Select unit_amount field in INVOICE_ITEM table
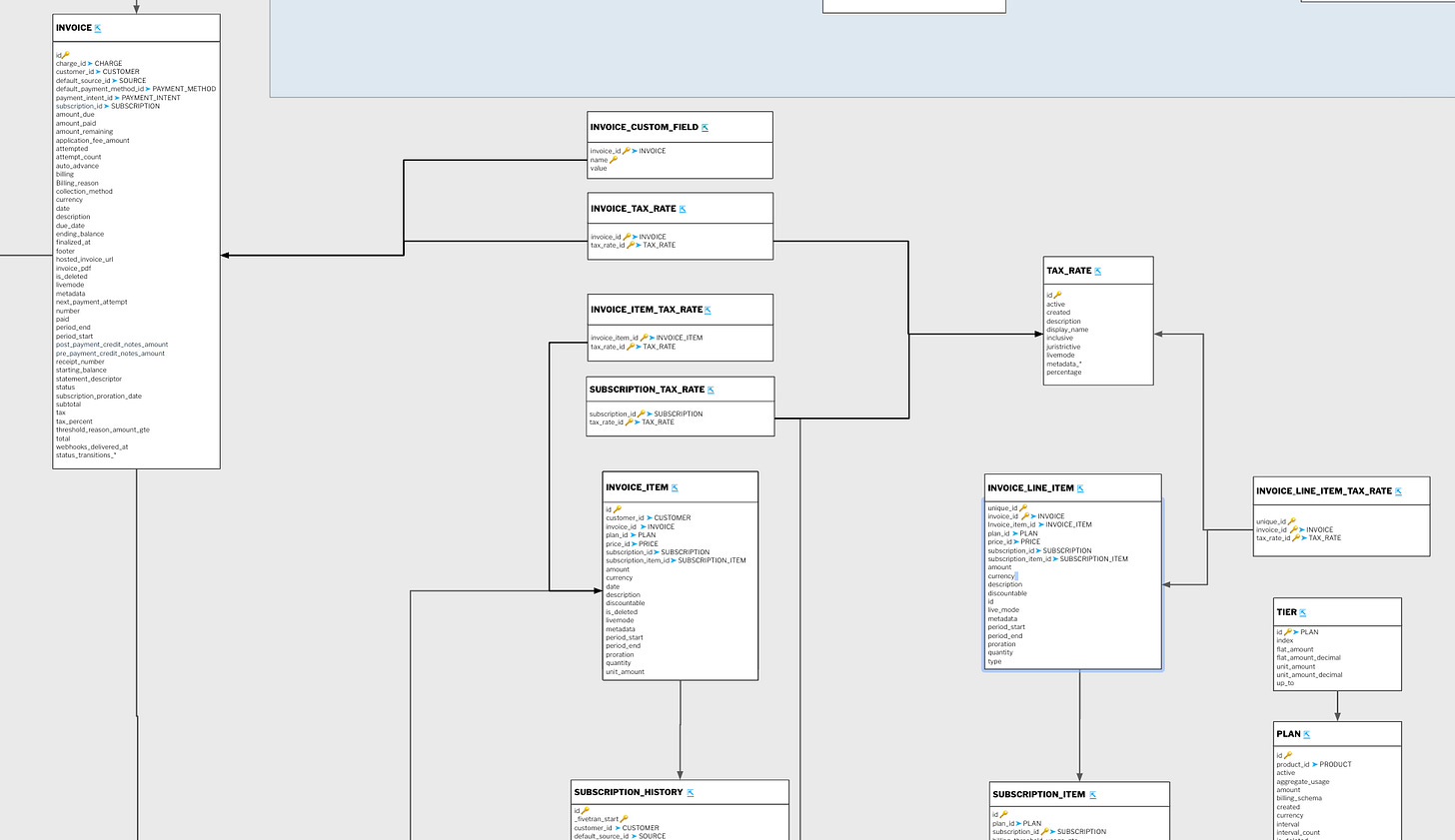Viewport: 1455px width, 840px height. tap(626, 672)
